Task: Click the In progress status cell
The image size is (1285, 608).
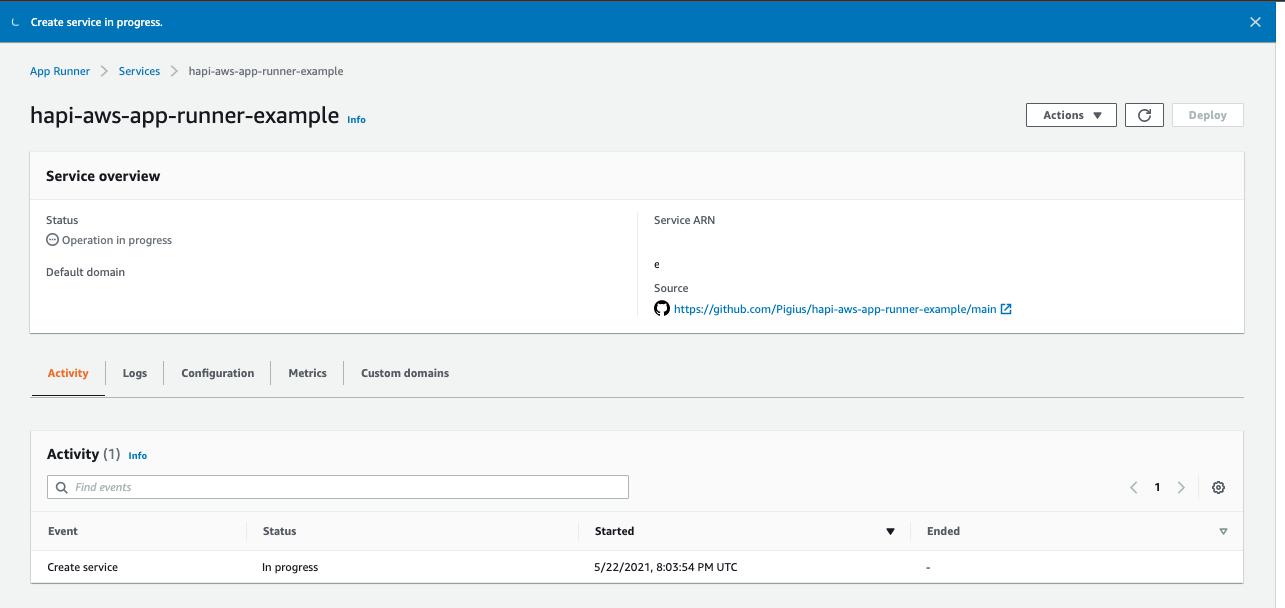Action: pos(290,567)
